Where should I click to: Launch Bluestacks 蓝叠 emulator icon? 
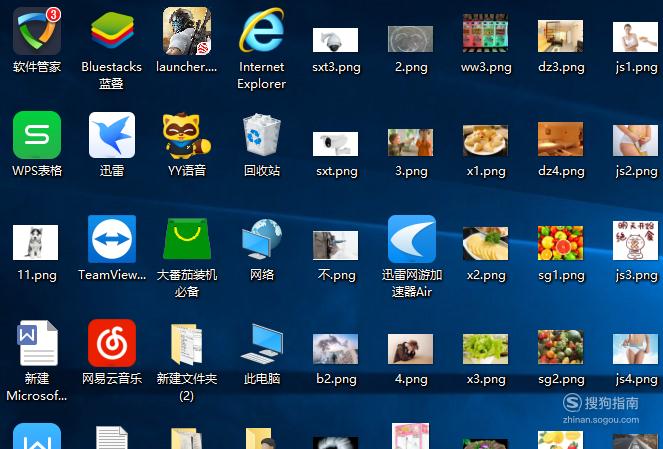click(112, 30)
